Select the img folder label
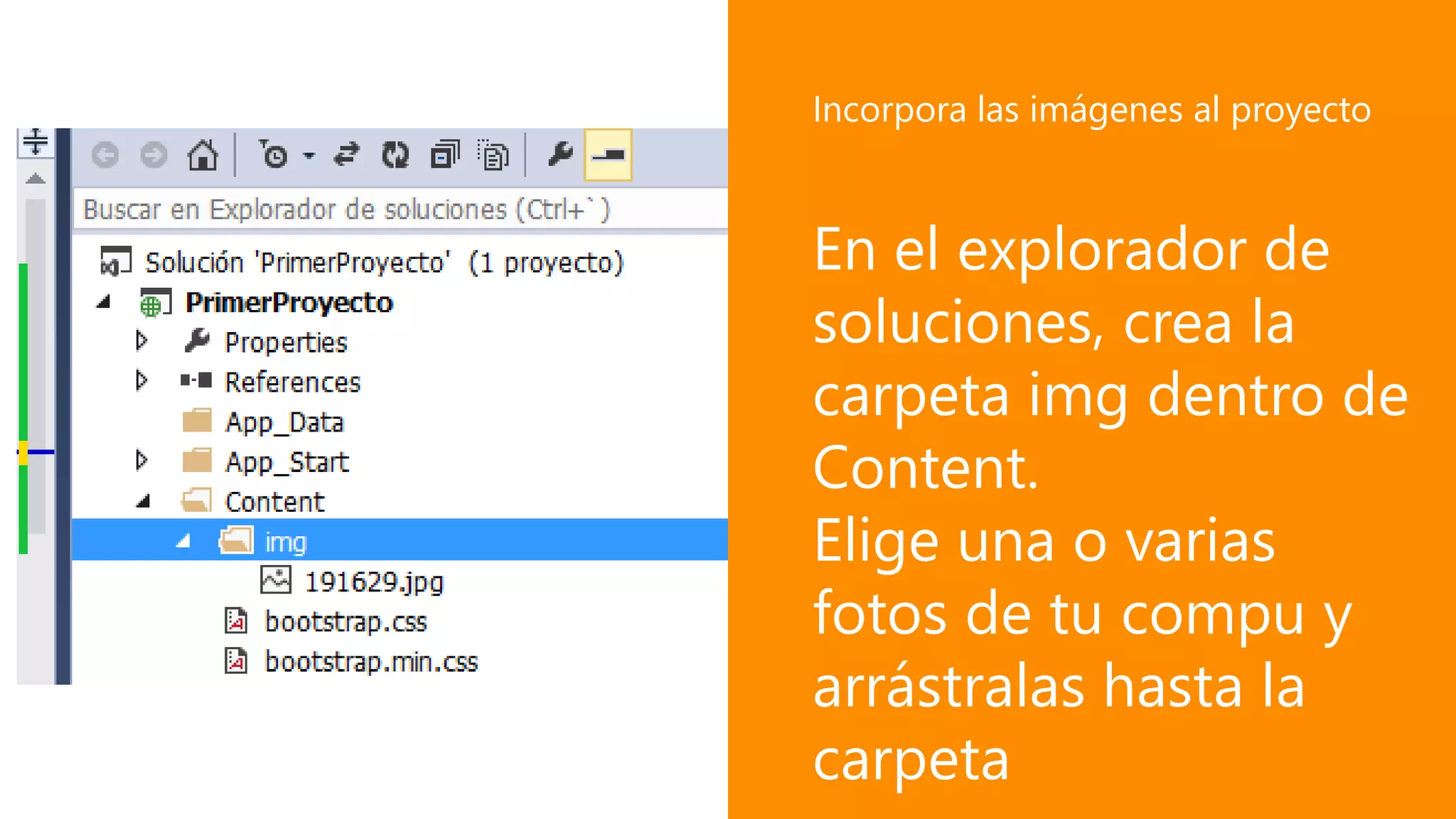This screenshot has height=819, width=1456. click(x=286, y=542)
